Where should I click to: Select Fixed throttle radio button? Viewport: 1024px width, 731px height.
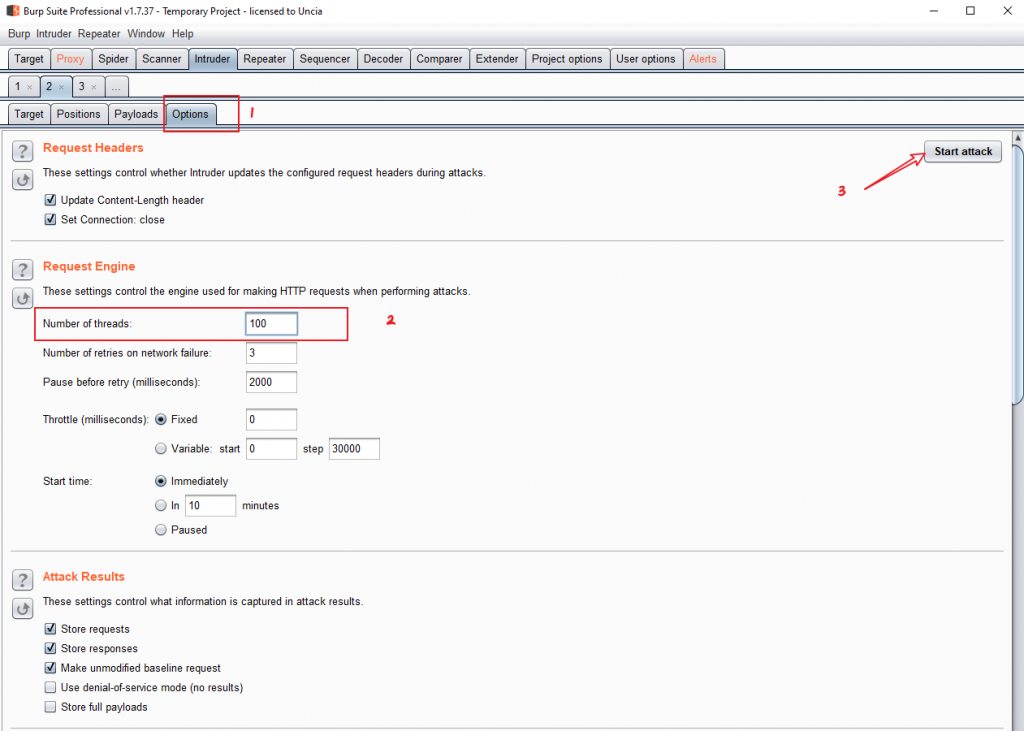[161, 419]
